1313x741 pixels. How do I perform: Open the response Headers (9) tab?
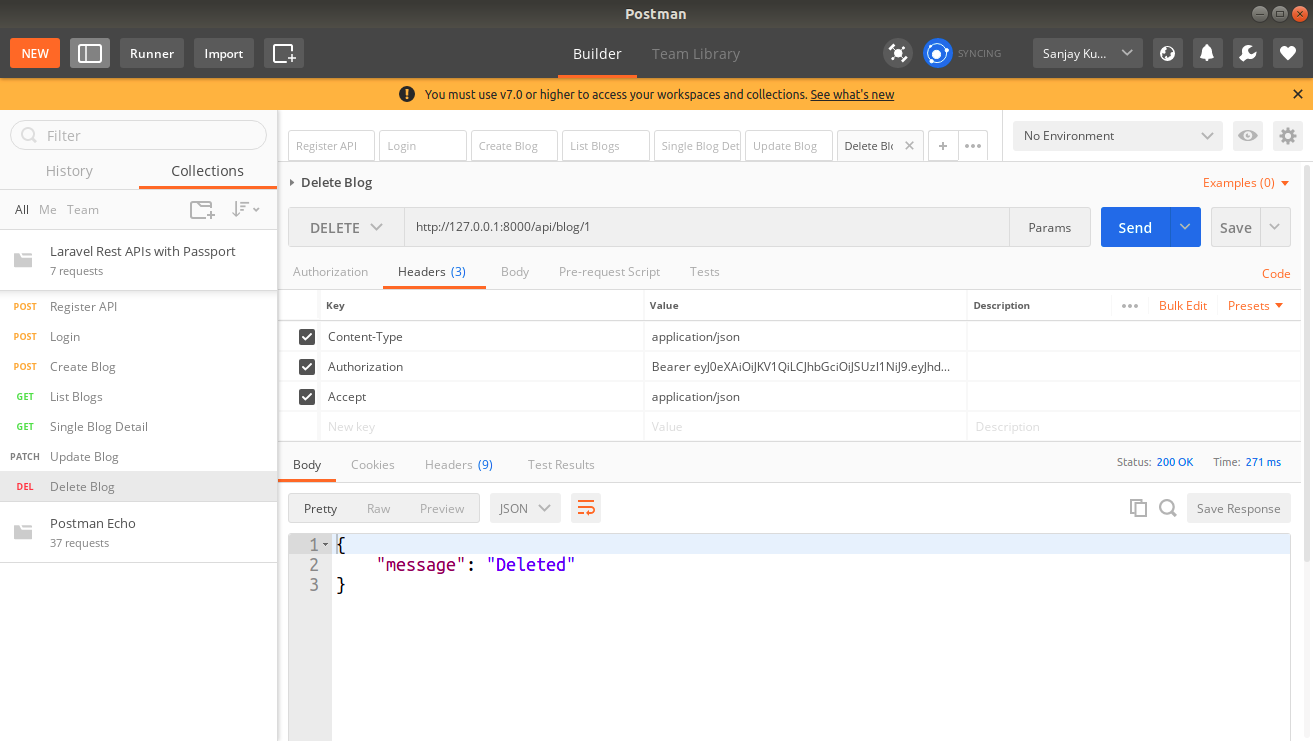pyautogui.click(x=459, y=465)
